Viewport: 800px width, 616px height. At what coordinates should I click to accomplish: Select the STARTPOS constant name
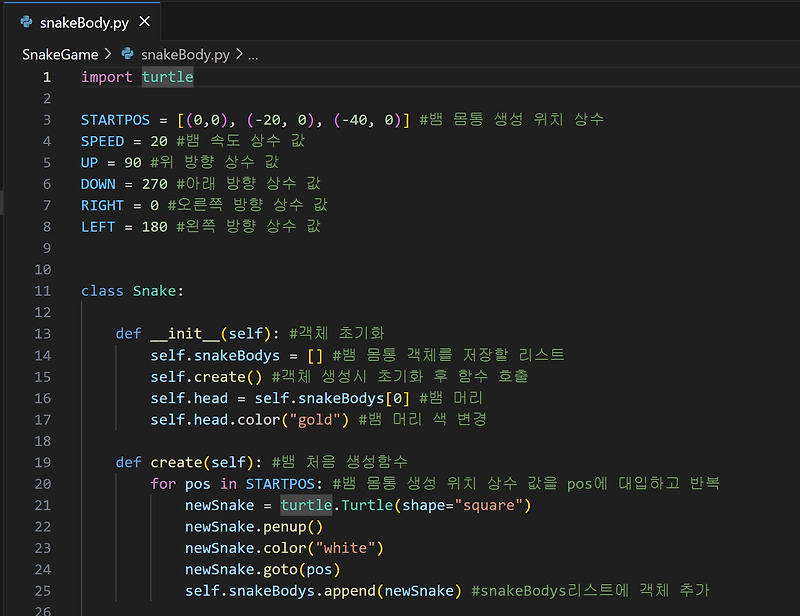click(114, 119)
